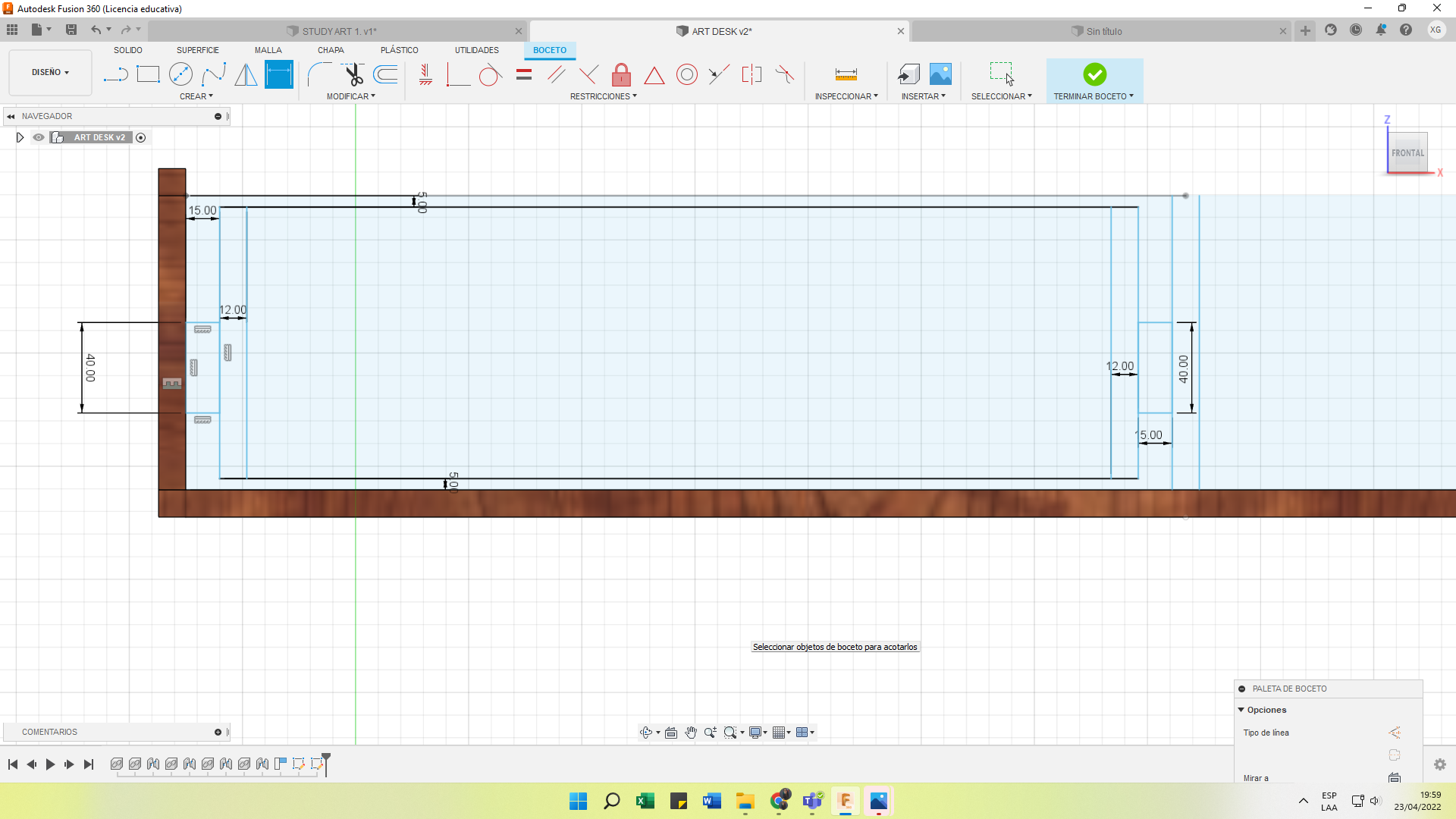The width and height of the screenshot is (1456, 819).
Task: Switch to the UTILIDADES tab
Action: [477, 50]
